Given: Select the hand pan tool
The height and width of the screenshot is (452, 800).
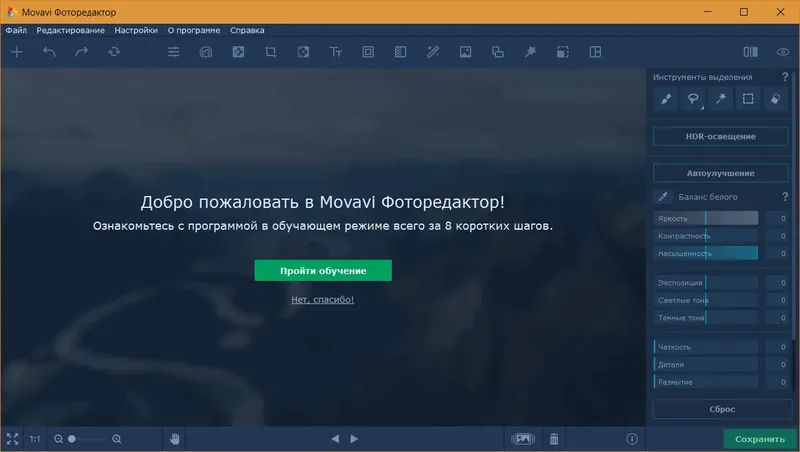Looking at the screenshot, I should tap(174, 439).
